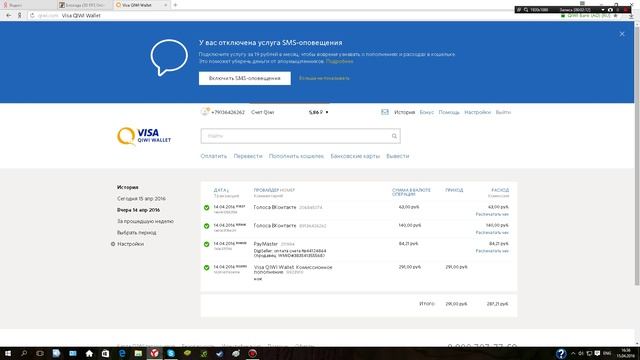Open Подробнее link in the banner
Viewport: 640px width, 360px height.
[340, 61]
